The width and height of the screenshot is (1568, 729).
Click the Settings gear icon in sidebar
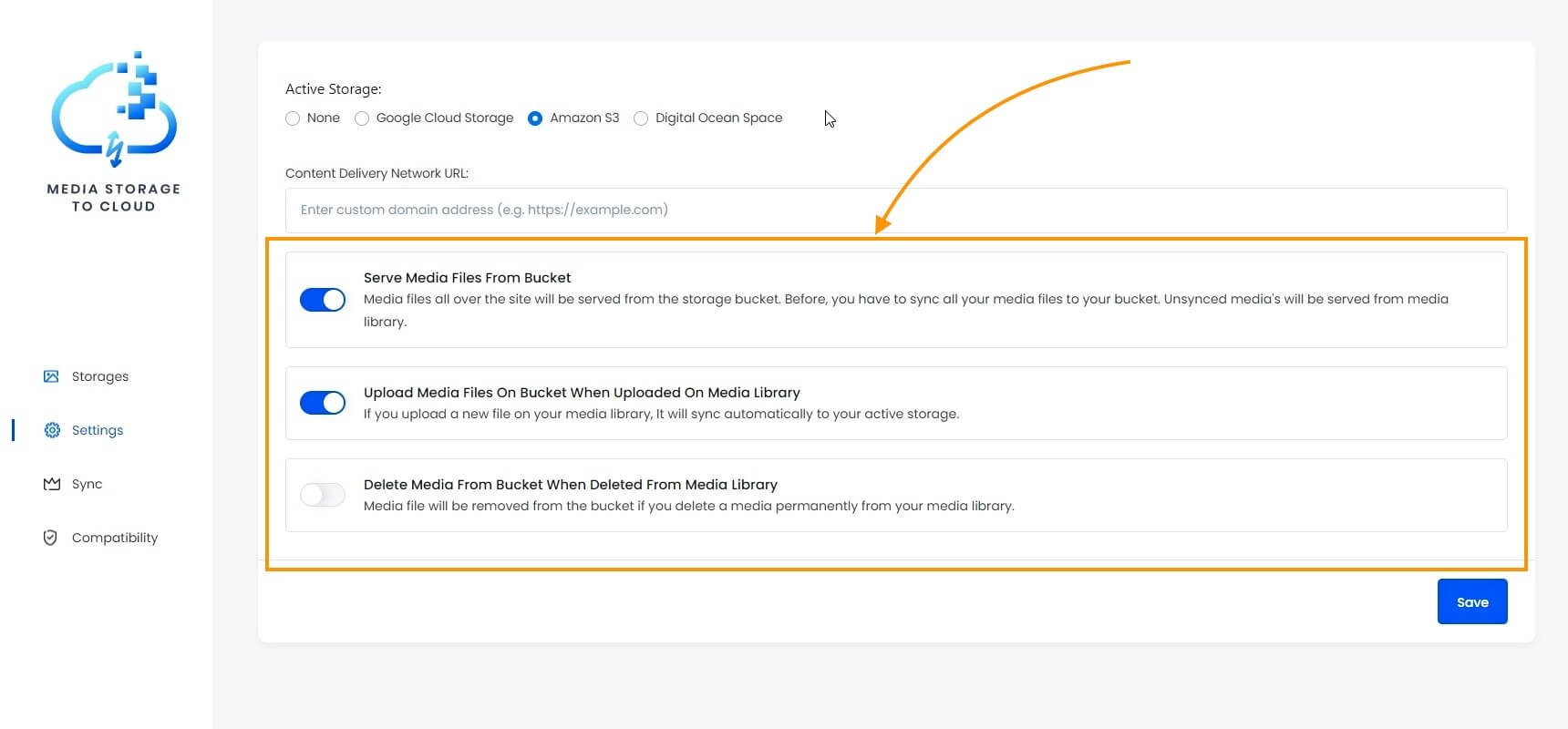[x=52, y=430]
